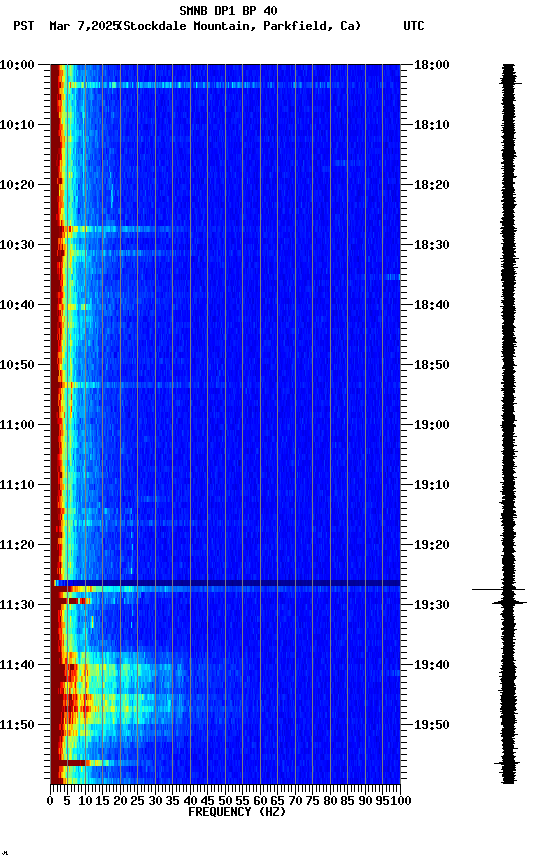
Task: Click the 25 Hz frequency axis label
Action: 138,801
